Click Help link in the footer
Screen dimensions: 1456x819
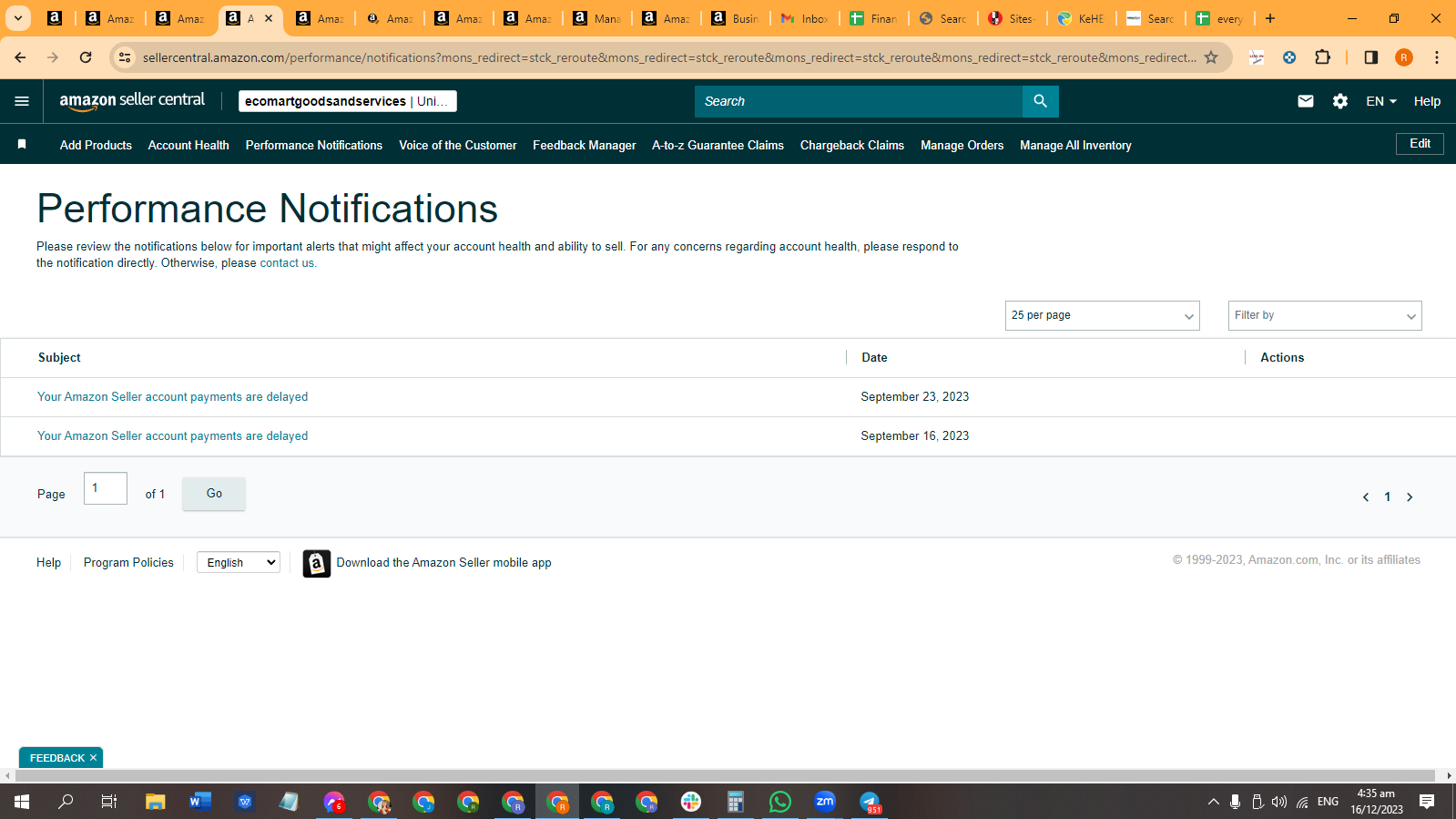[49, 563]
